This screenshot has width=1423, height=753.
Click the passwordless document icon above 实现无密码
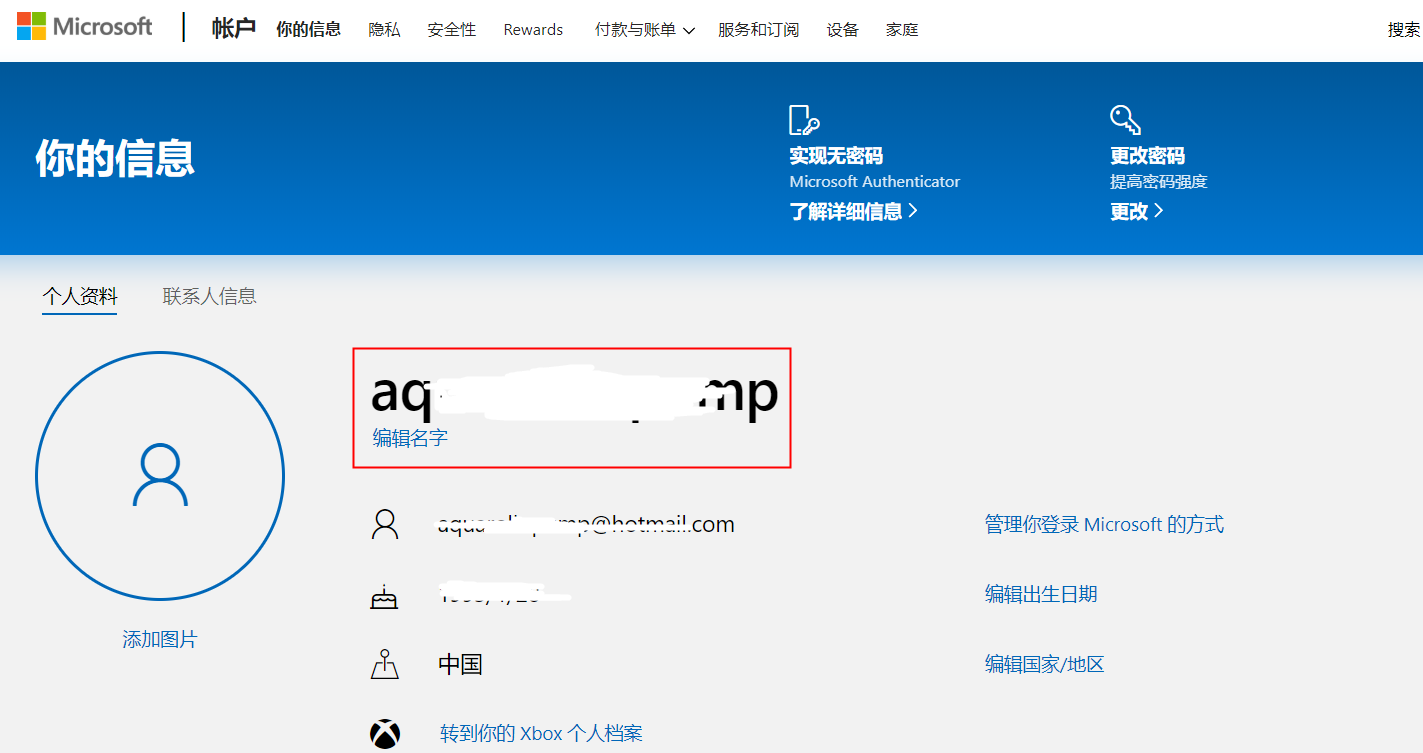[x=805, y=120]
